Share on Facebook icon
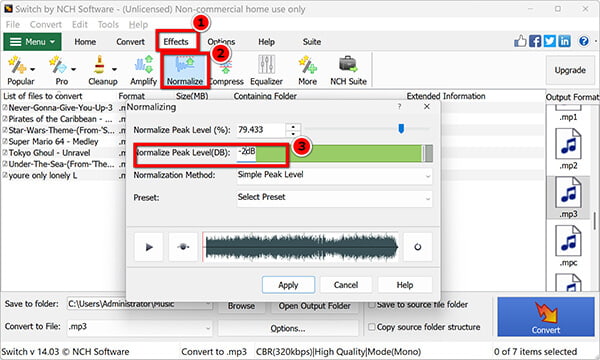Viewport: 600px width, 360px height. pos(535,41)
